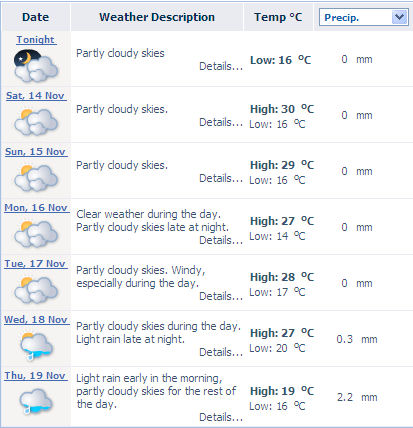The width and height of the screenshot is (413, 428).
Task: Click the Wed, 18 Nov rain icon
Action: 36,346
